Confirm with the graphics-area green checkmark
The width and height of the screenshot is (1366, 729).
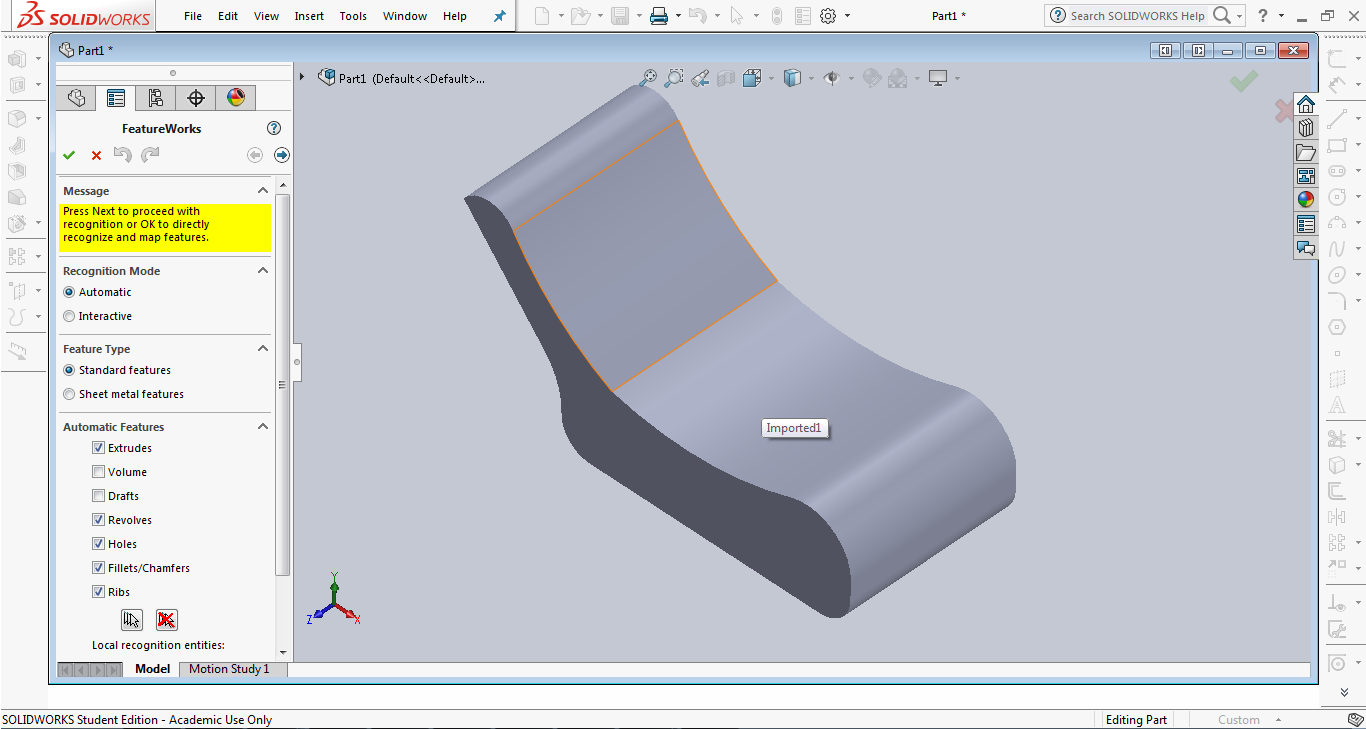1244,82
